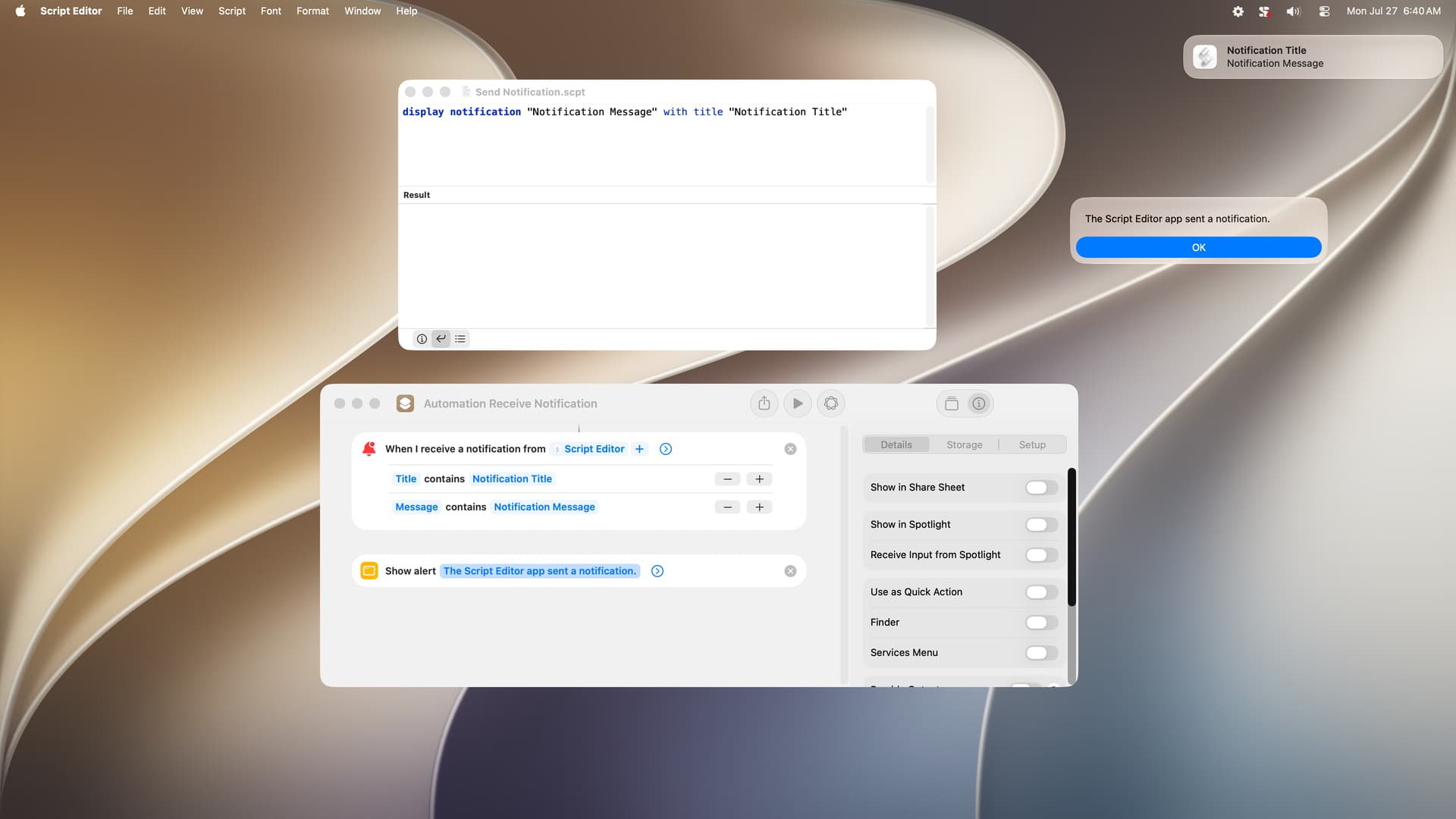Open the Help menu
The width and height of the screenshot is (1456, 819).
click(406, 11)
